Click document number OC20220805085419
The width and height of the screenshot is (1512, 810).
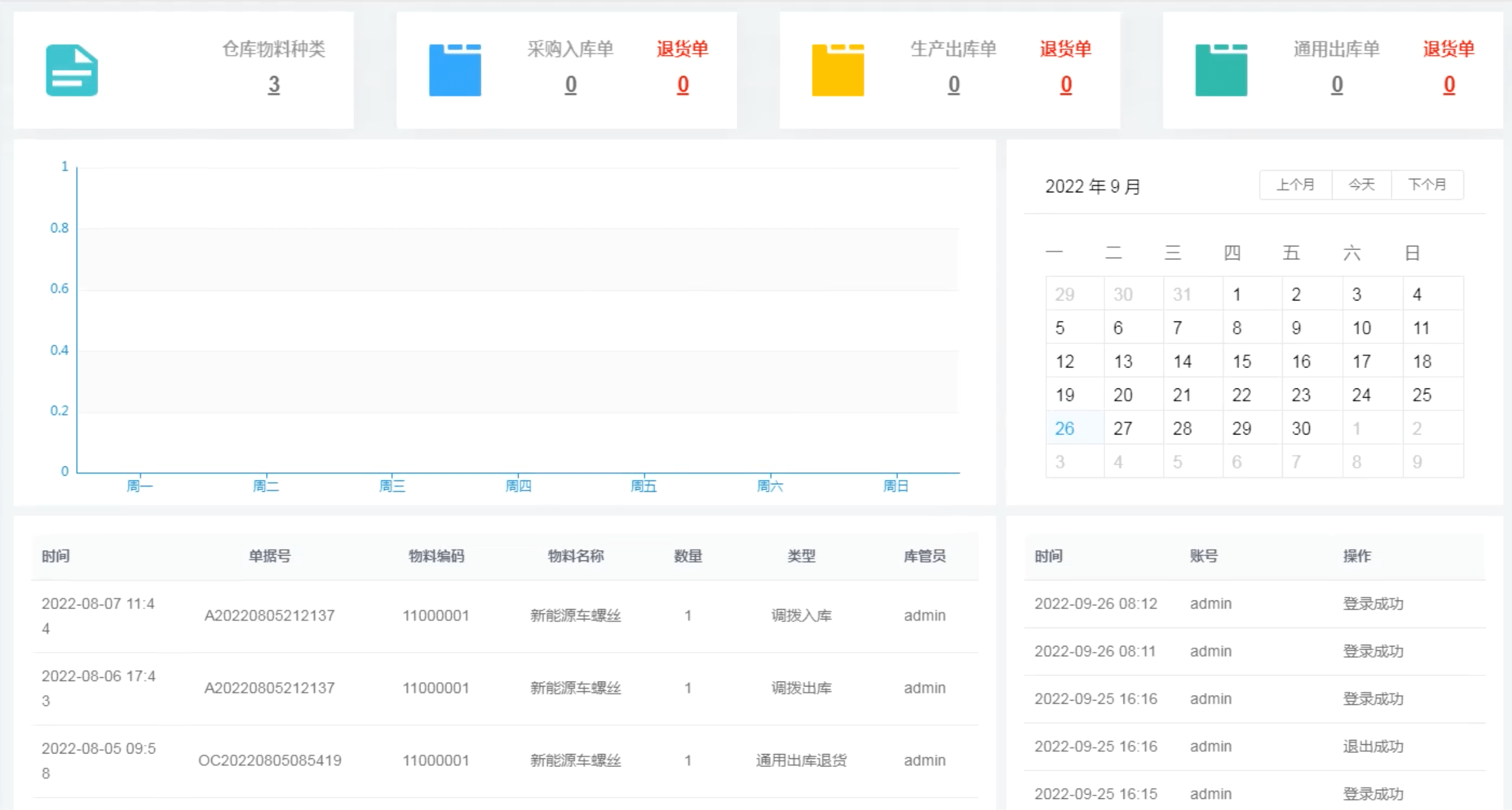(x=270, y=761)
